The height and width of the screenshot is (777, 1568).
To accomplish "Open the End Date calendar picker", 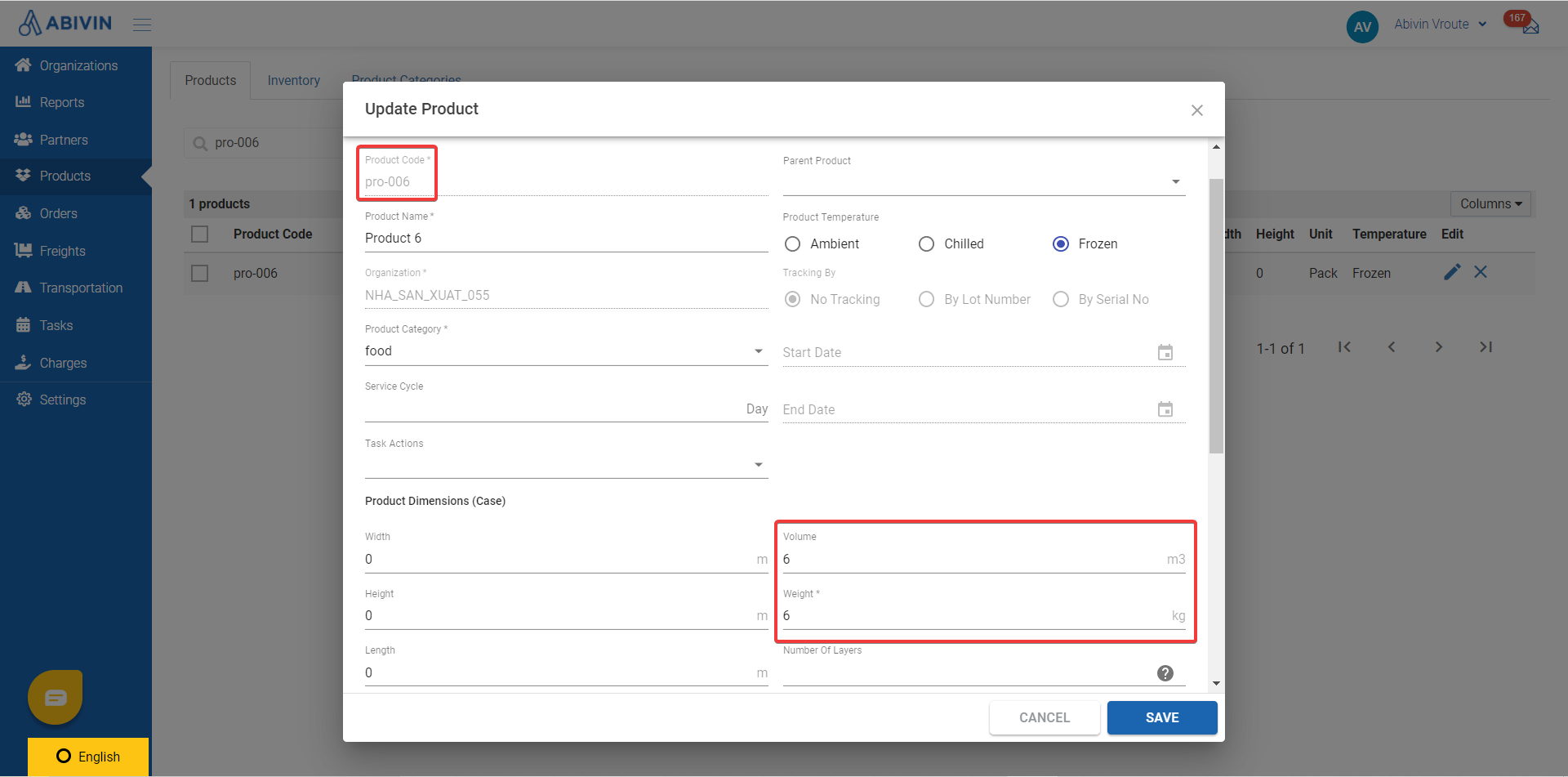I will click(1165, 409).
